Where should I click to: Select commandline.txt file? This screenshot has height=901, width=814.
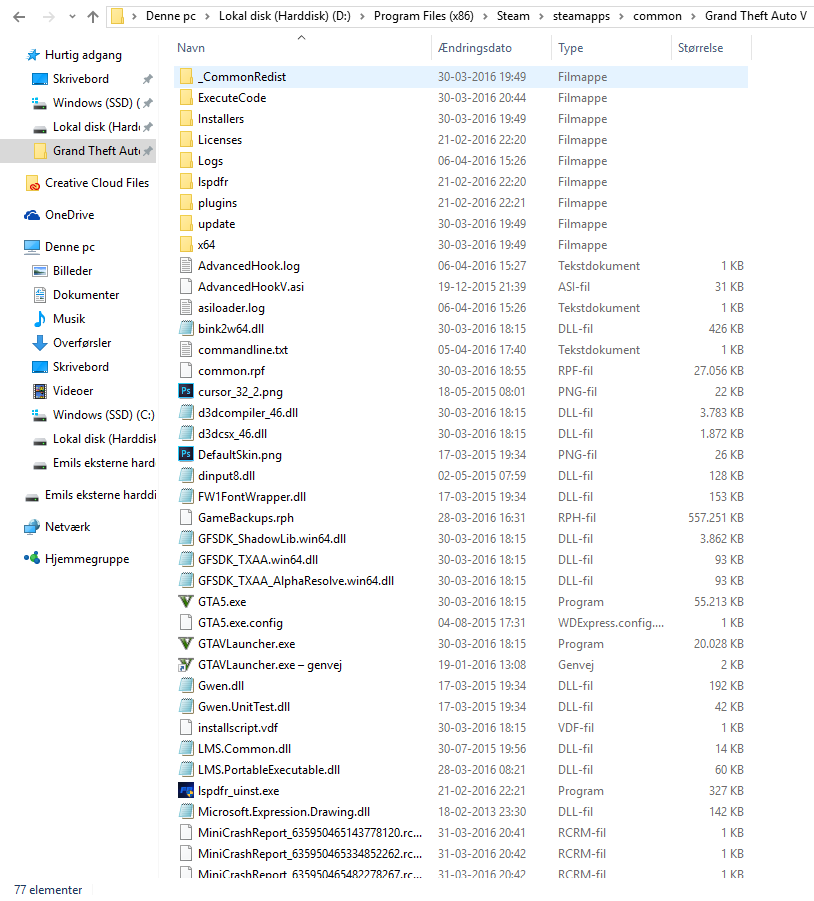click(x=243, y=350)
